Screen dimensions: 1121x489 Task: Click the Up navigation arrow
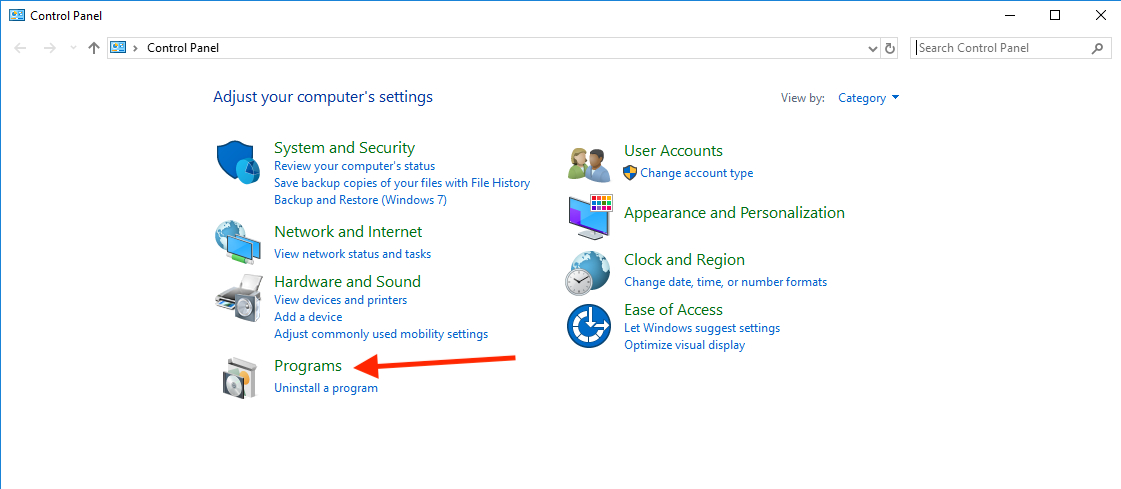click(x=94, y=48)
